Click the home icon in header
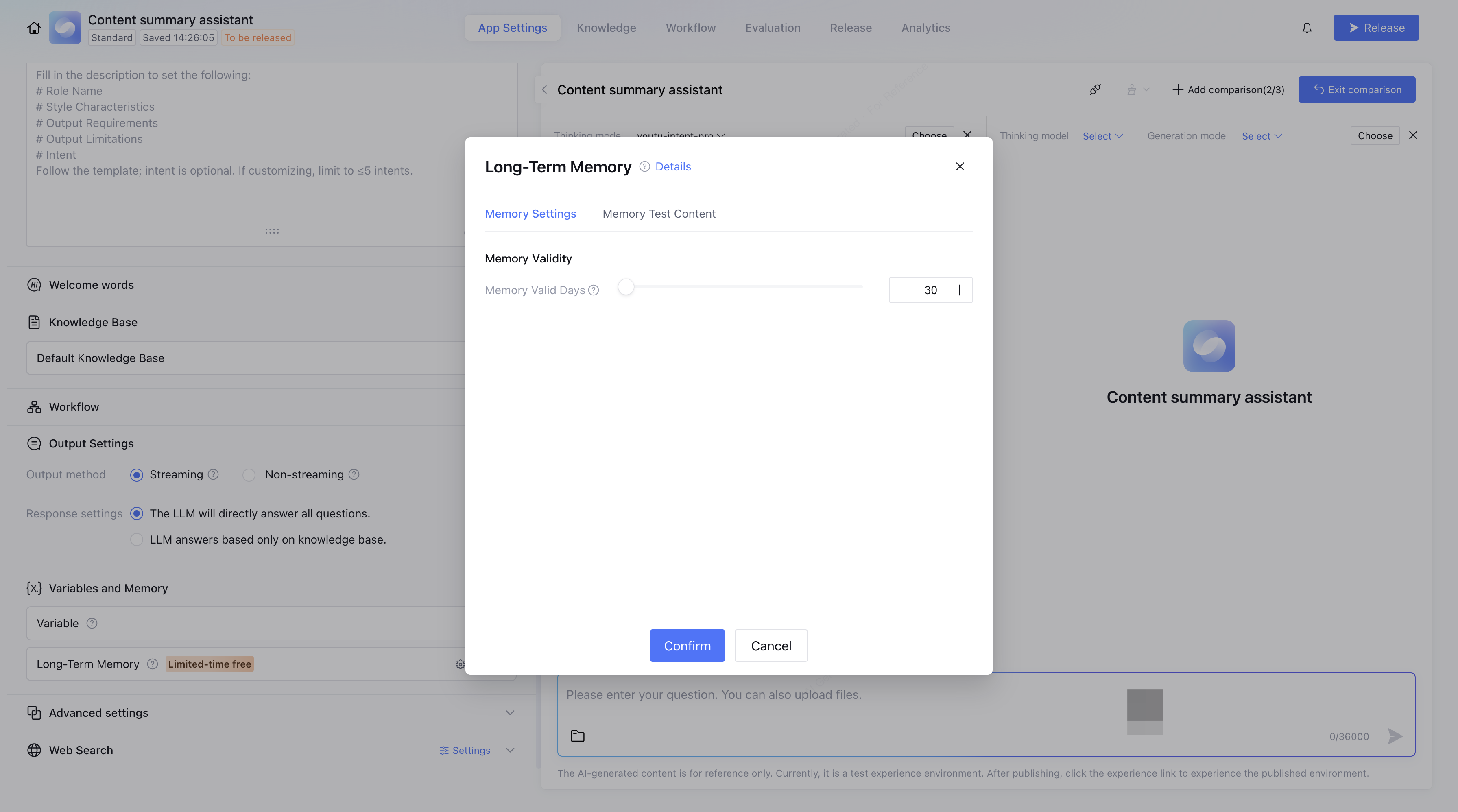1458x812 pixels. [x=34, y=28]
